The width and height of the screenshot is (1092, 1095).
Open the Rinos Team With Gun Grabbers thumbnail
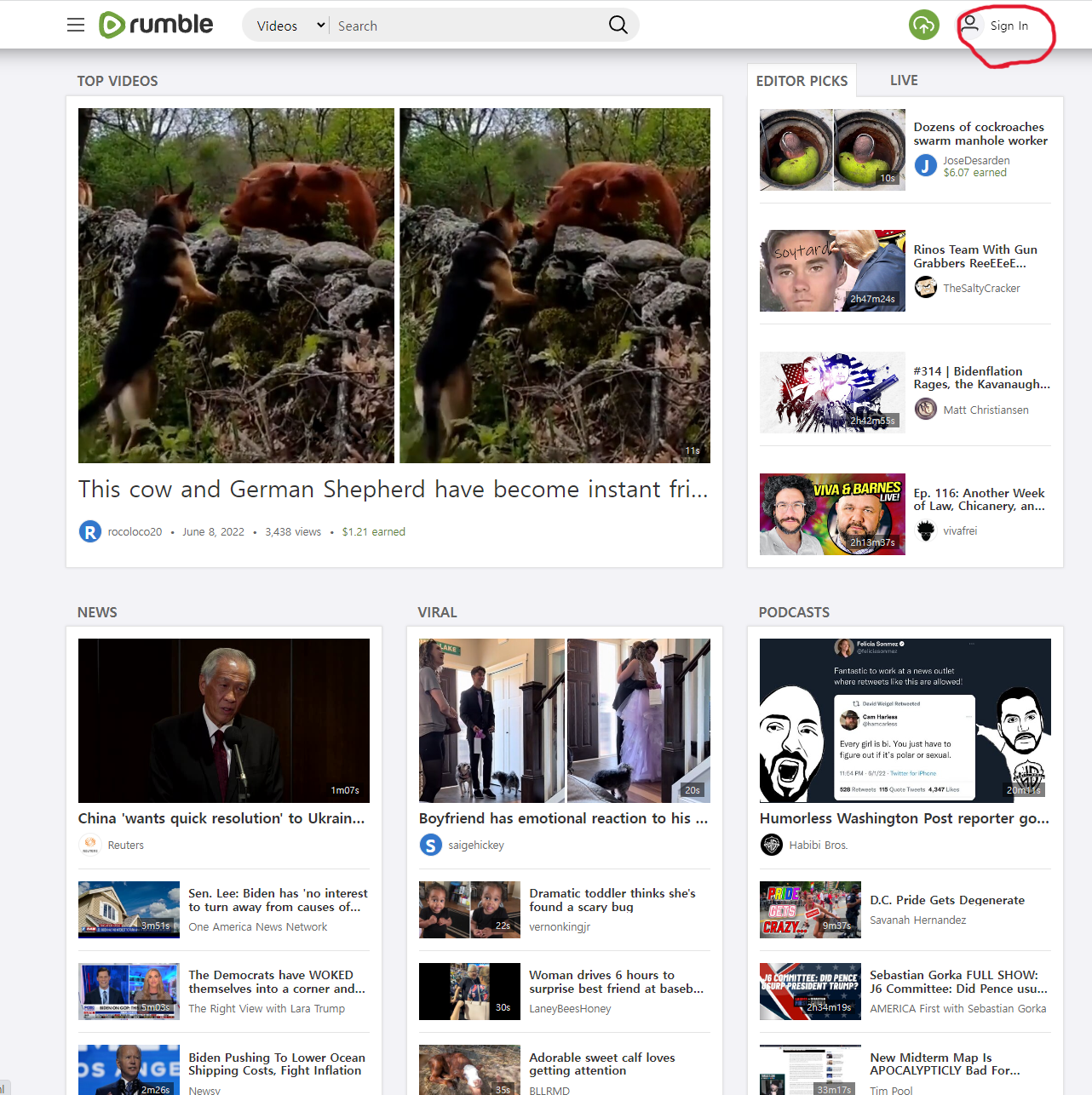pos(832,271)
